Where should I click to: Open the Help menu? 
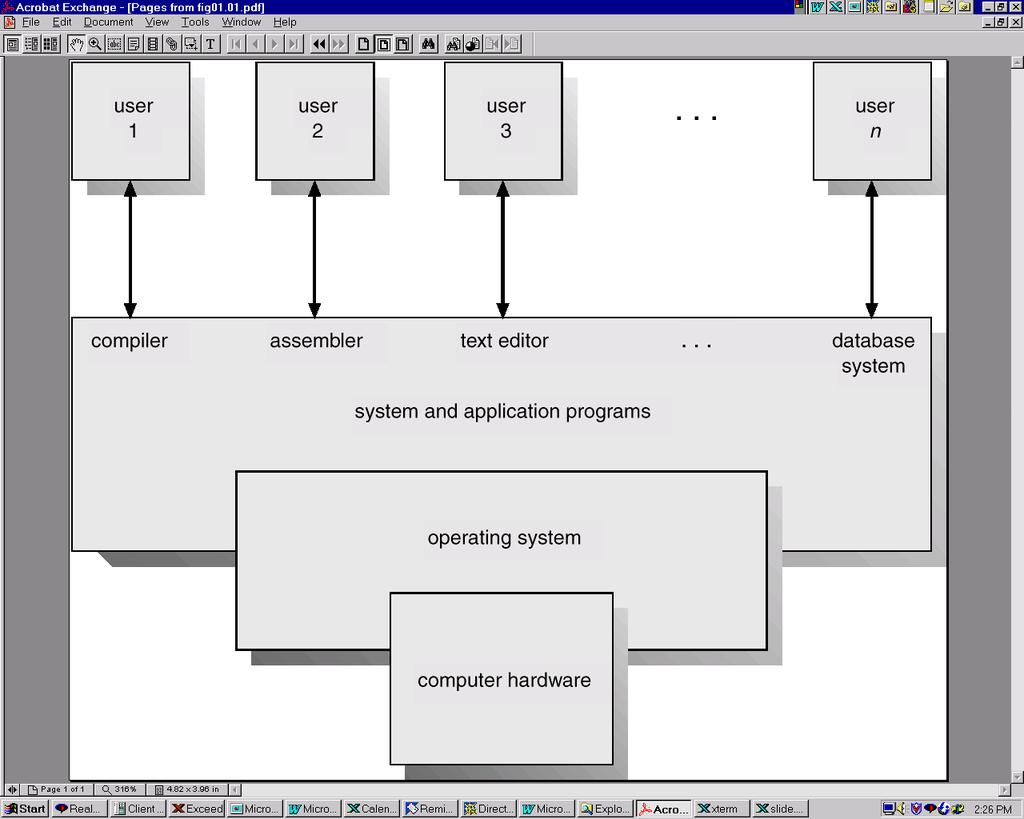(285, 22)
